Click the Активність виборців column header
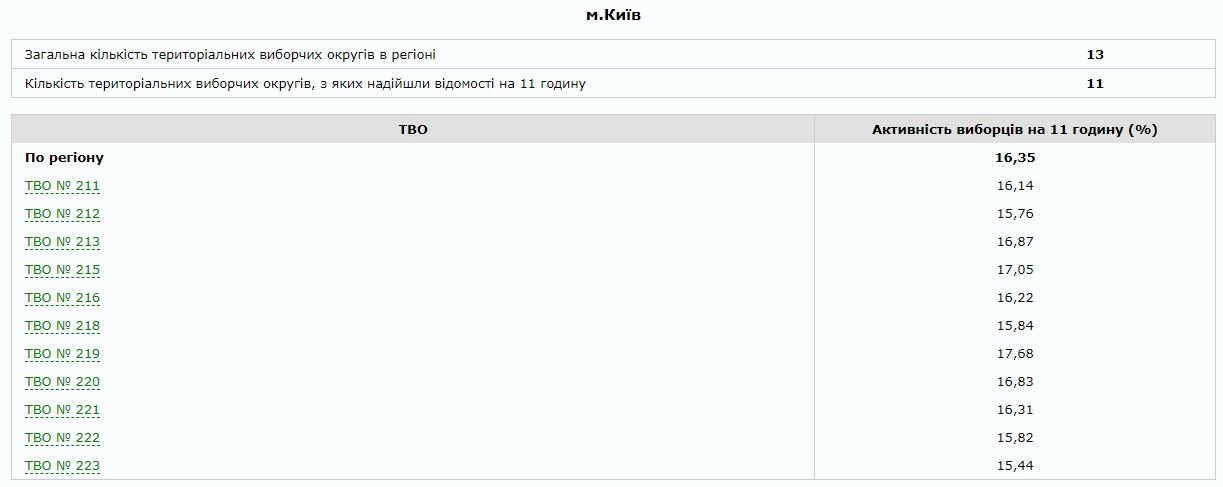This screenshot has height=487, width=1223. 1014,129
